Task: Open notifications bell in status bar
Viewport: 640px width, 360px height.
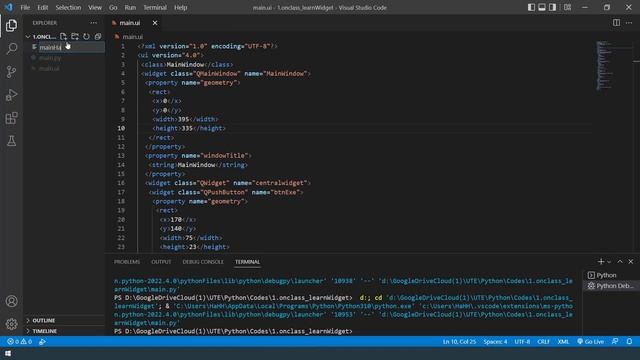Action: (629, 342)
